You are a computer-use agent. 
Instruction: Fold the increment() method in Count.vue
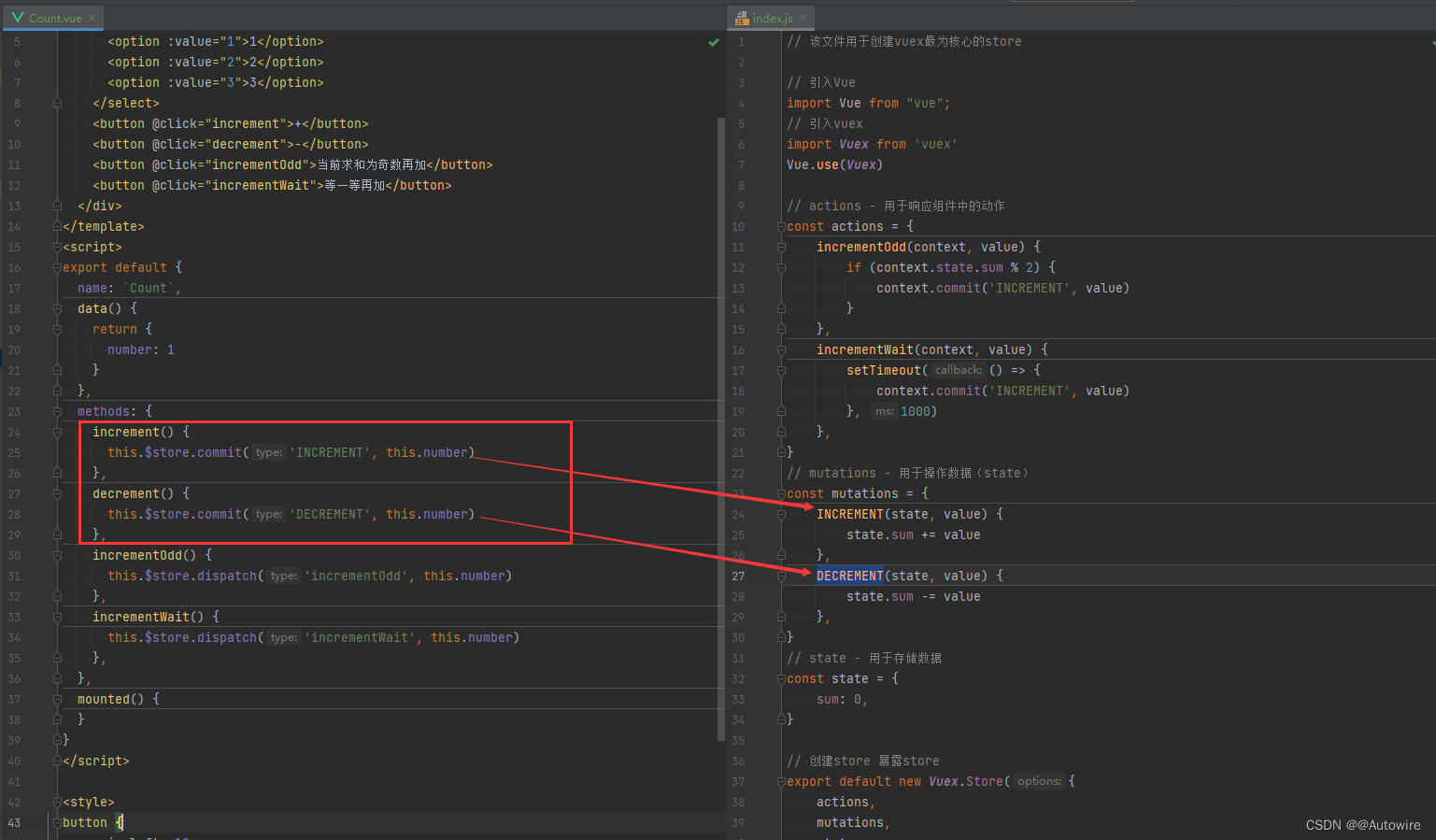pos(58,432)
